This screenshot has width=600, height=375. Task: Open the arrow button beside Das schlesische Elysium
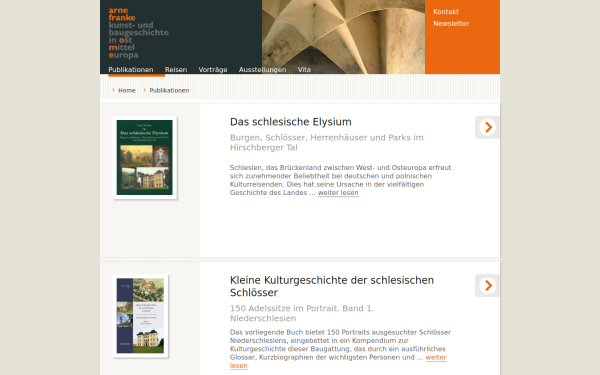pos(488,127)
